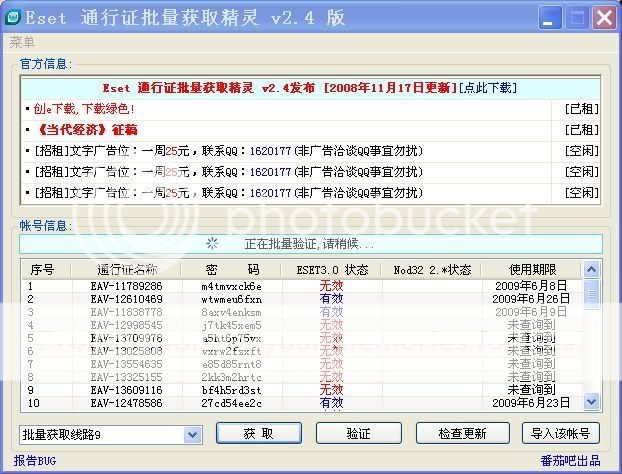This screenshot has height=474, width=622.
Task: Open the 创e下载 ad link
Action: (84, 109)
